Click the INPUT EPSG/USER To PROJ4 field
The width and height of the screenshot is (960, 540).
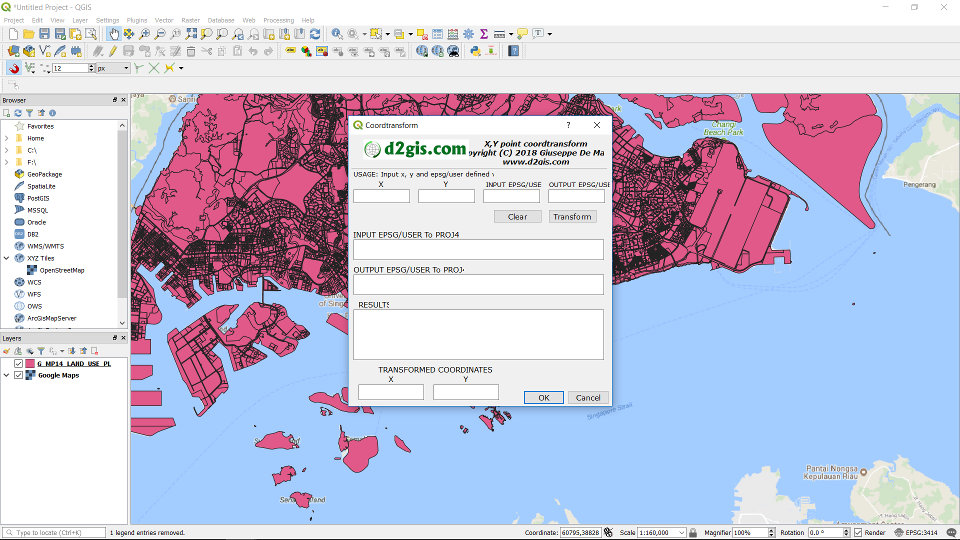click(478, 249)
